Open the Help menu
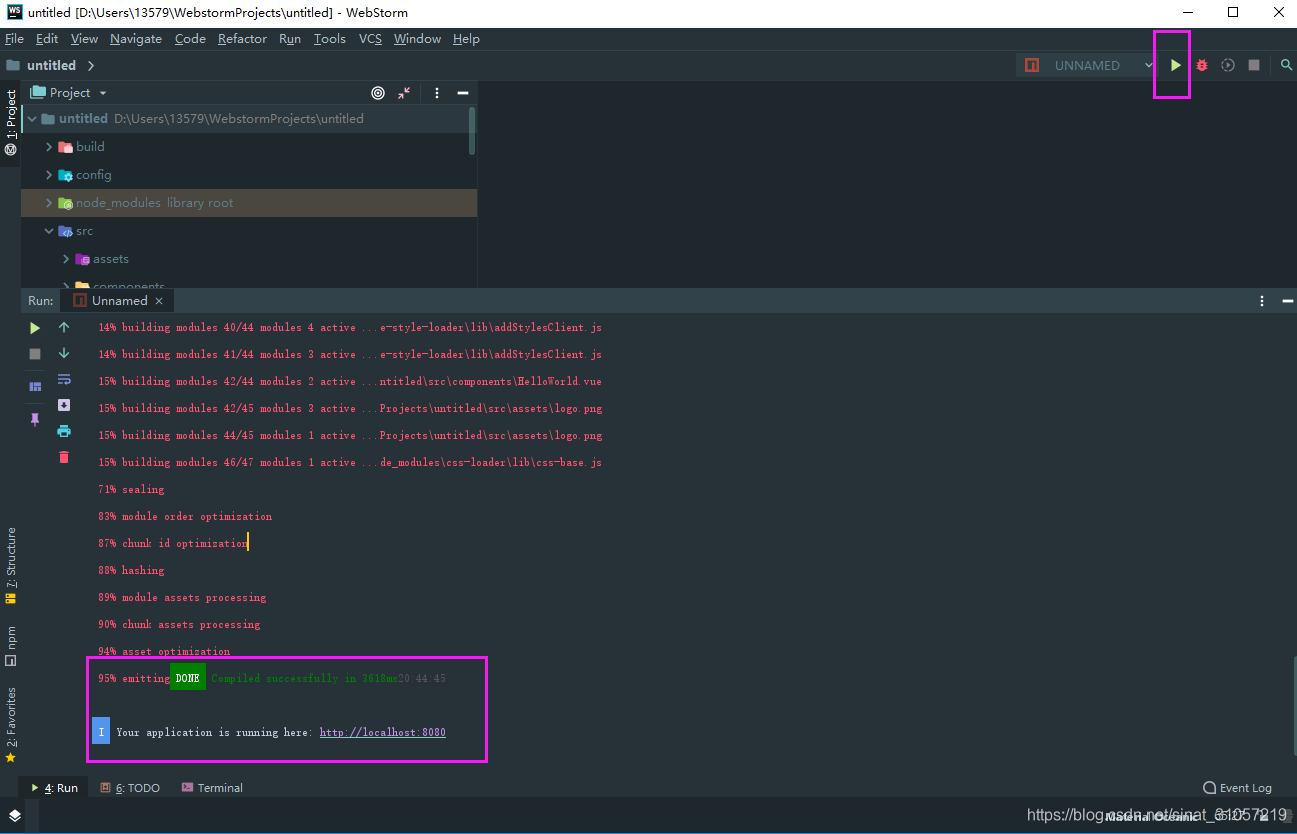Viewport: 1297px width, 834px height. [467, 39]
